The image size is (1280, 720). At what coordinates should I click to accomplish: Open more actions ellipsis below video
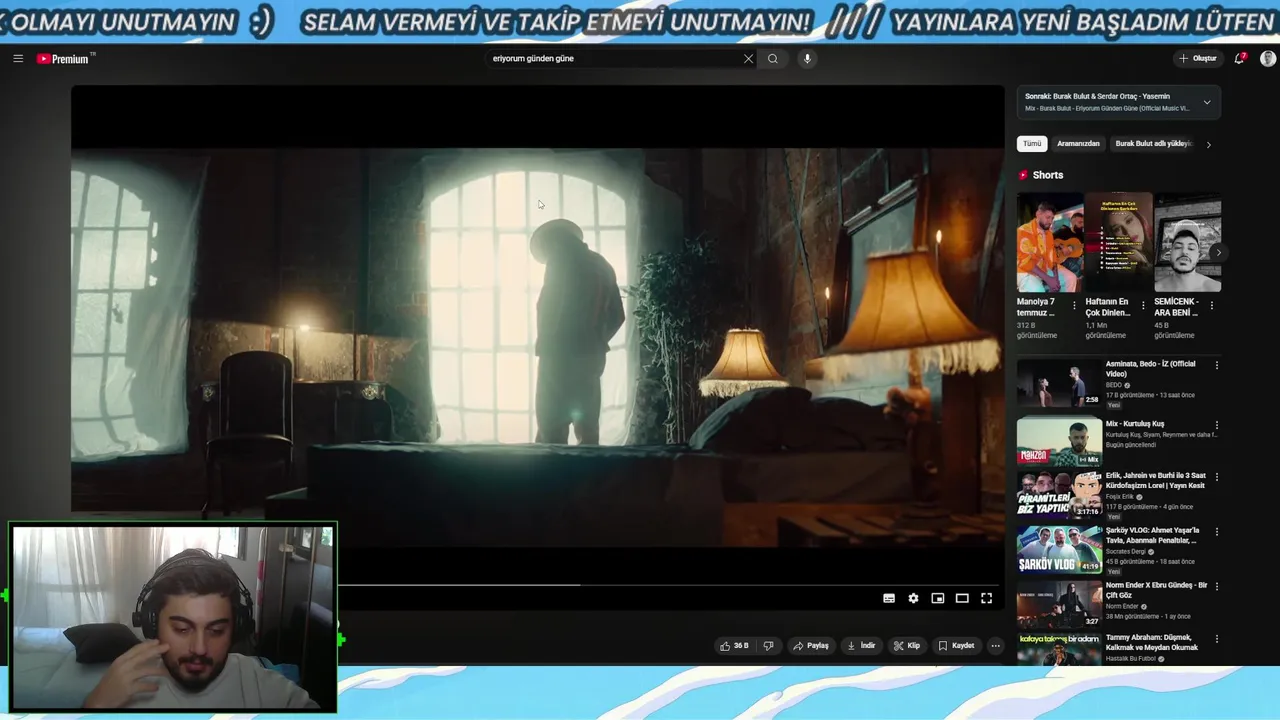tap(995, 646)
